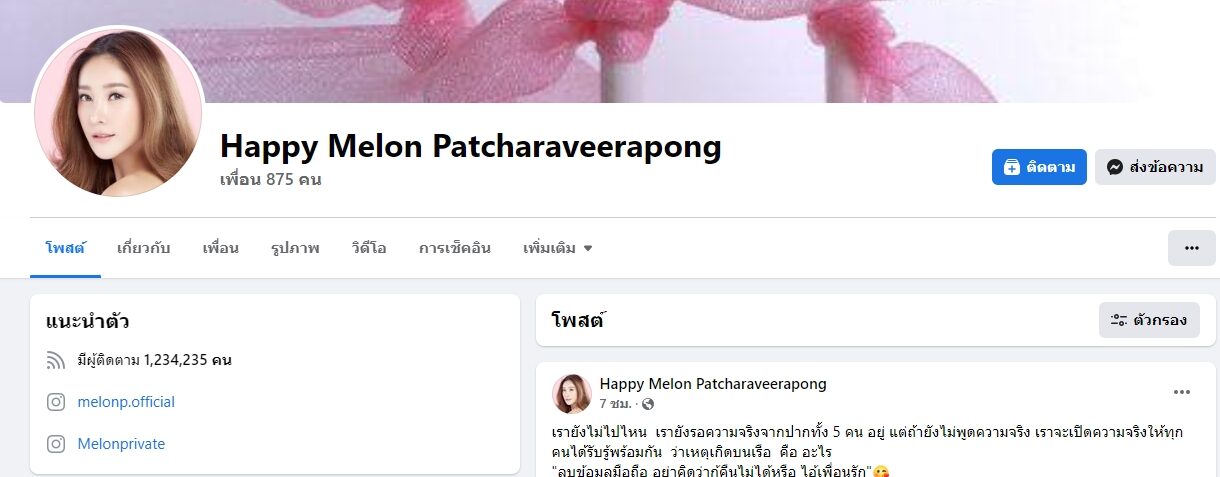Click post author's small avatar
Image resolution: width=1220 pixels, height=477 pixels.
pyautogui.click(x=571, y=394)
